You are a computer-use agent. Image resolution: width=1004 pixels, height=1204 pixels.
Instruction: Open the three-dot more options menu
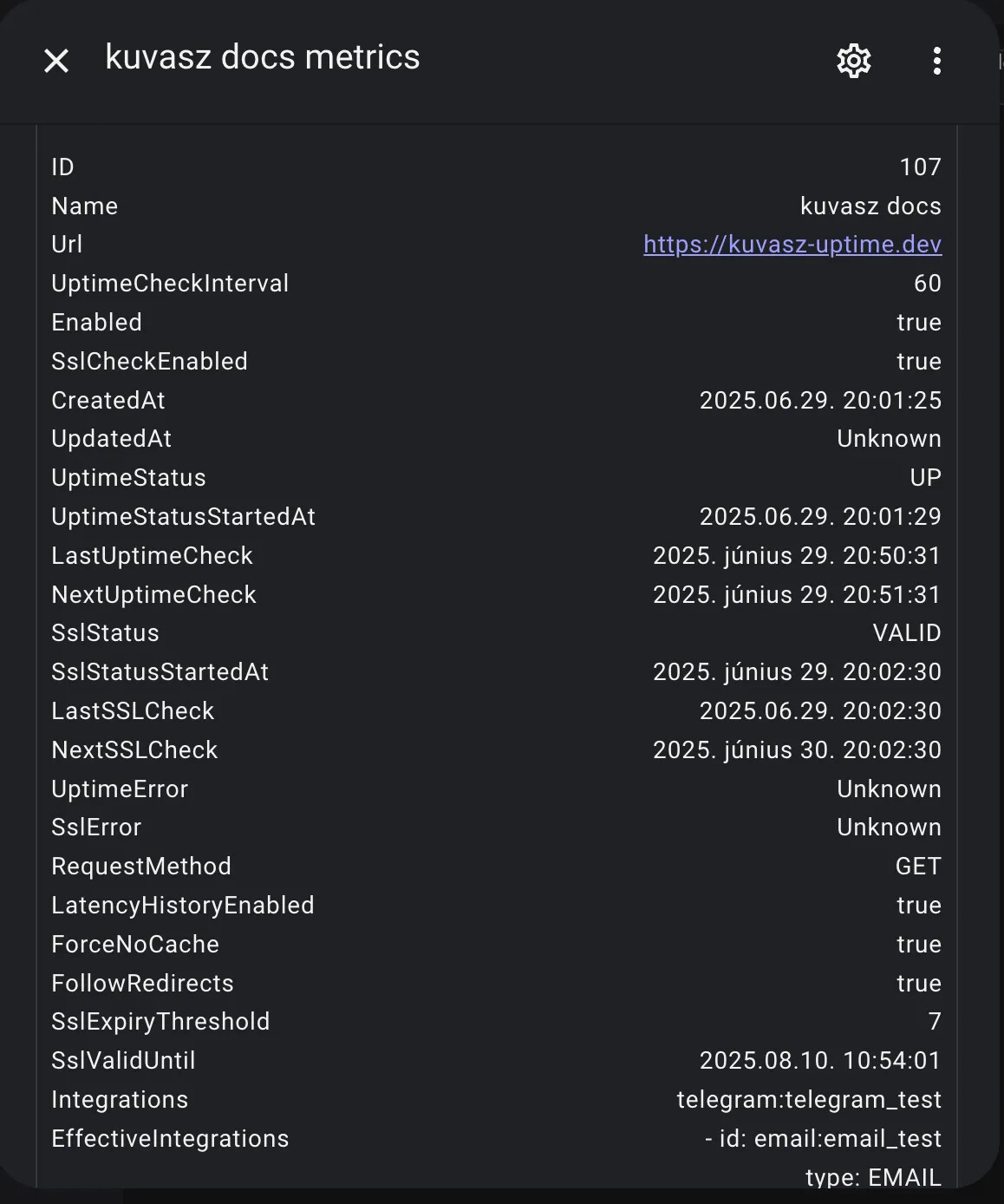click(936, 61)
